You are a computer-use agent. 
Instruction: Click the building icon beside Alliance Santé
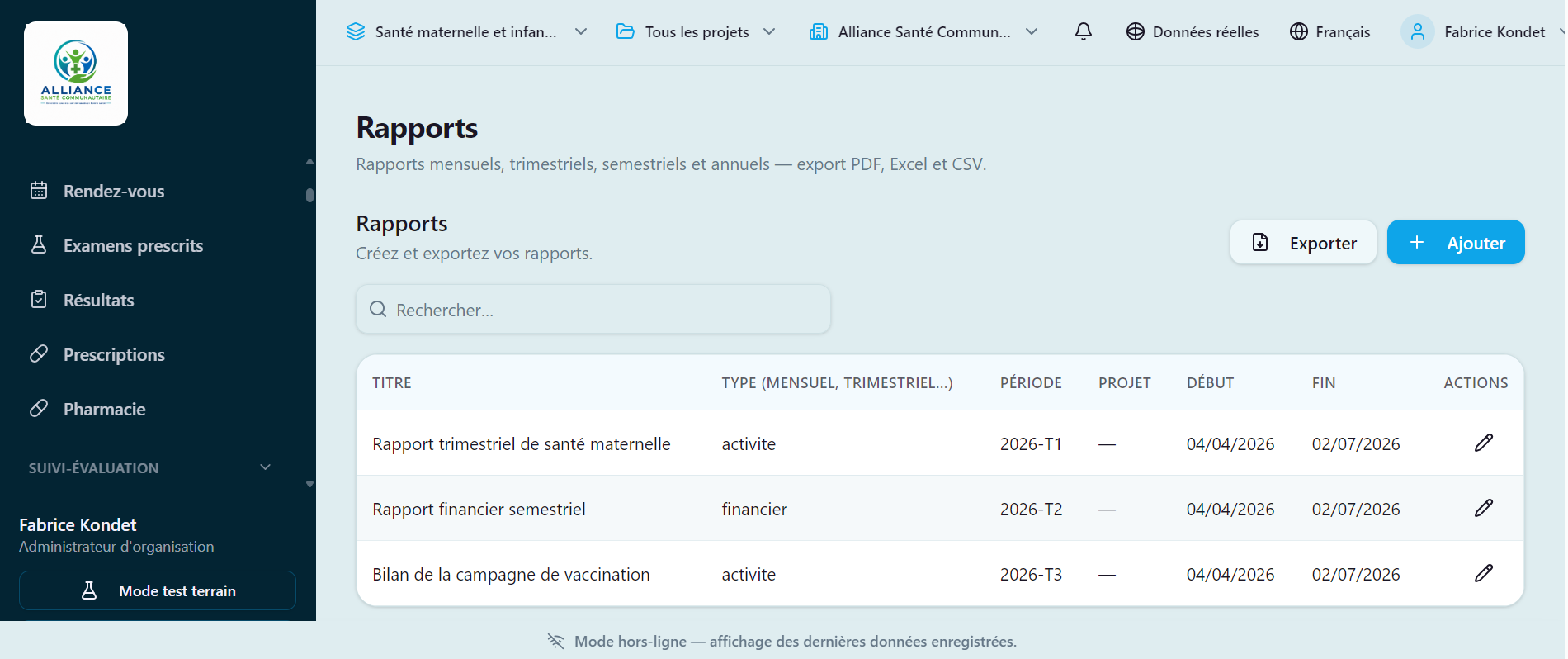819,31
